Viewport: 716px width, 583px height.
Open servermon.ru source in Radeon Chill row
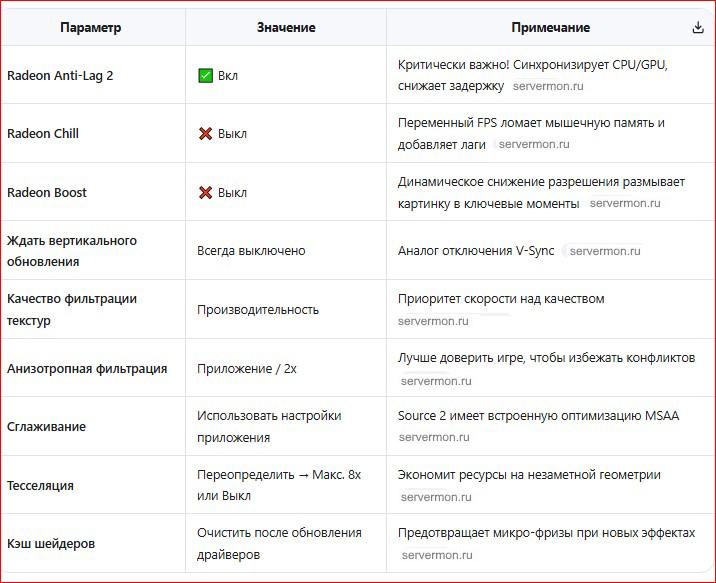[533, 144]
